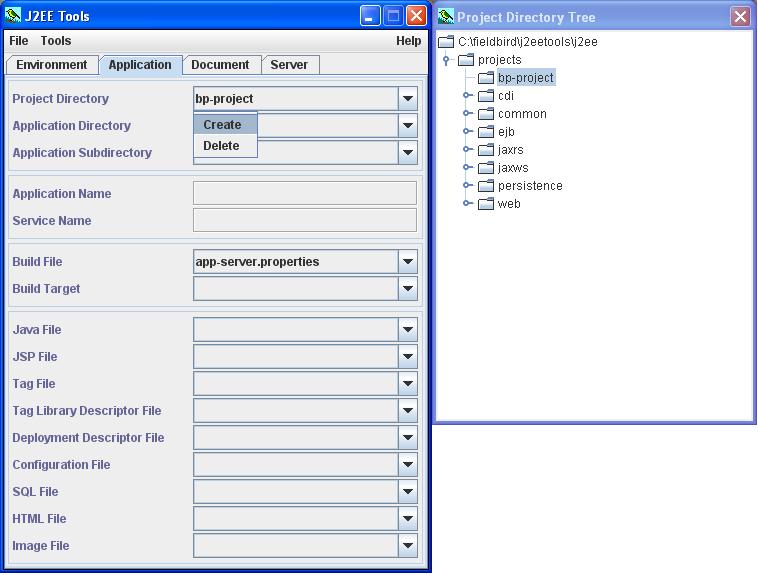Click the cdi folder icon
Screen dimensions: 758x575
click(x=485, y=96)
